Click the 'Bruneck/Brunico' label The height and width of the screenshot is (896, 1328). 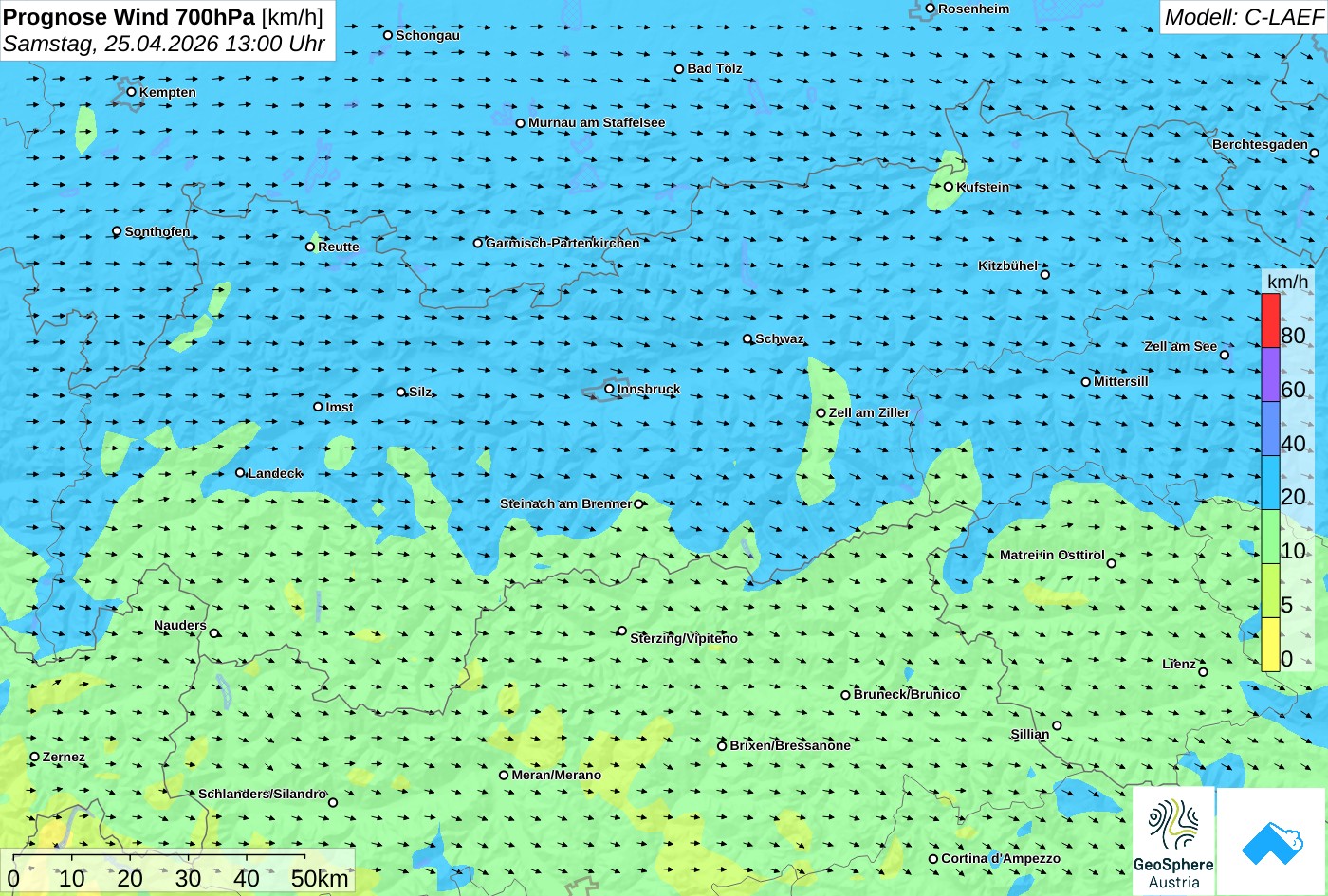(907, 694)
